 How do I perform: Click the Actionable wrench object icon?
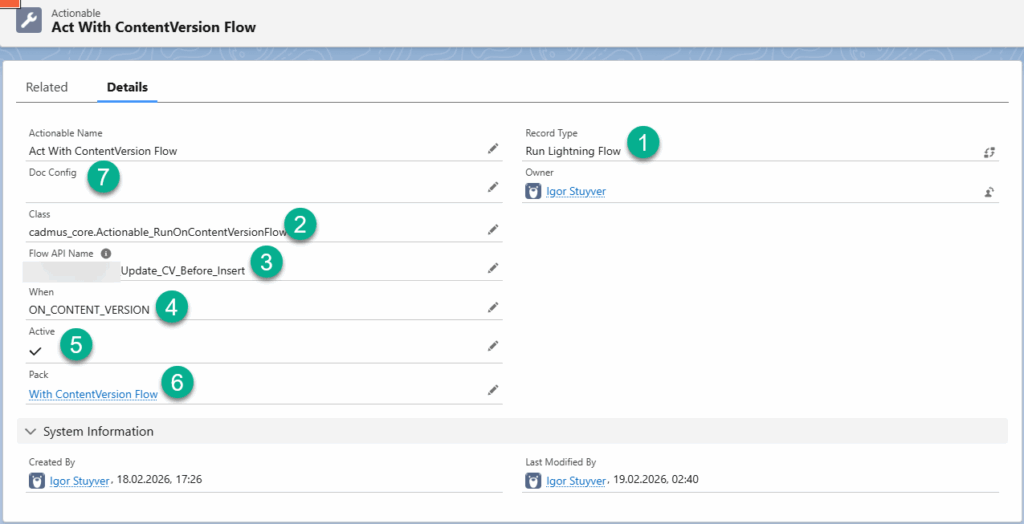[30, 21]
